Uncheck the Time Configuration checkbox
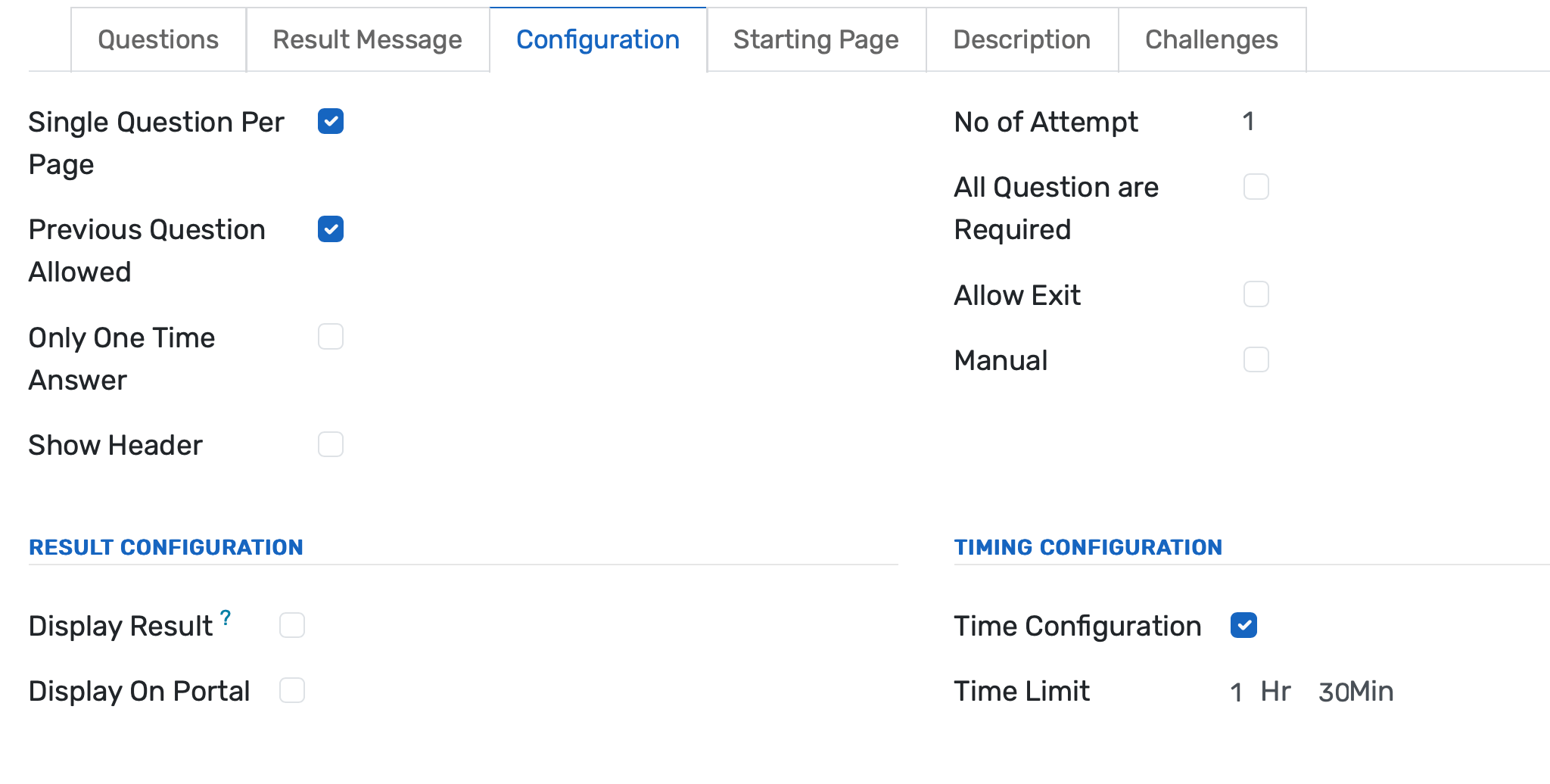Screen dimensions: 1550x784 [x=1243, y=625]
